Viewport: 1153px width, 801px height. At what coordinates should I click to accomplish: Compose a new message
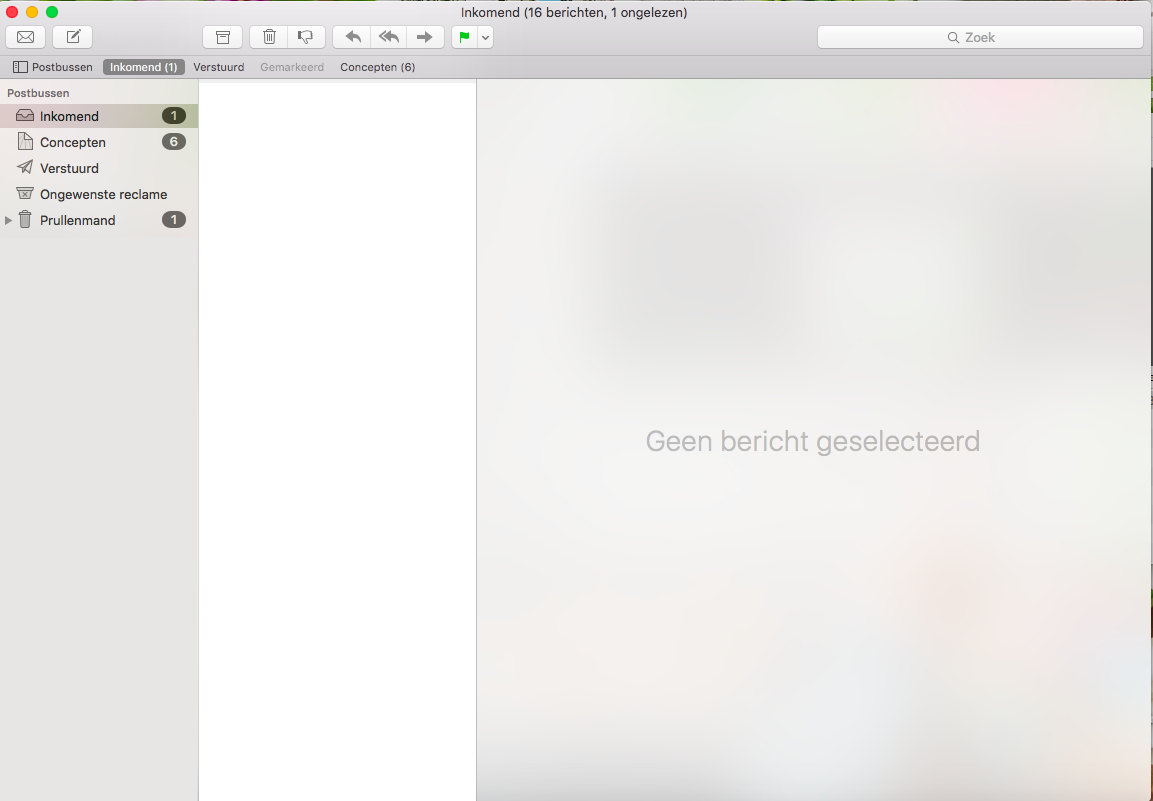click(73, 37)
